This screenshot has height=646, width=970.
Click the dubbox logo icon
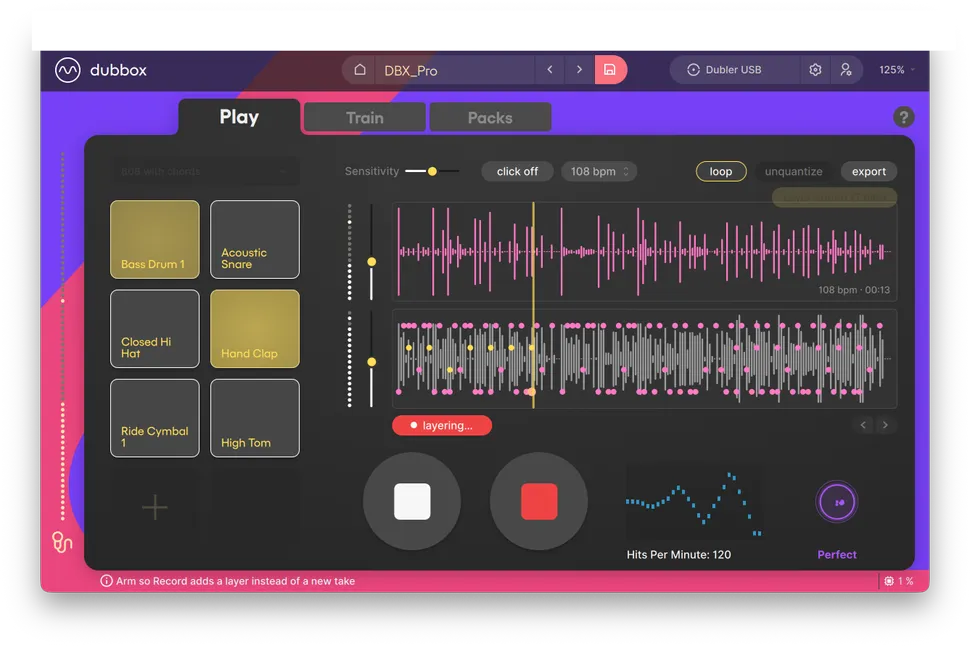point(67,70)
